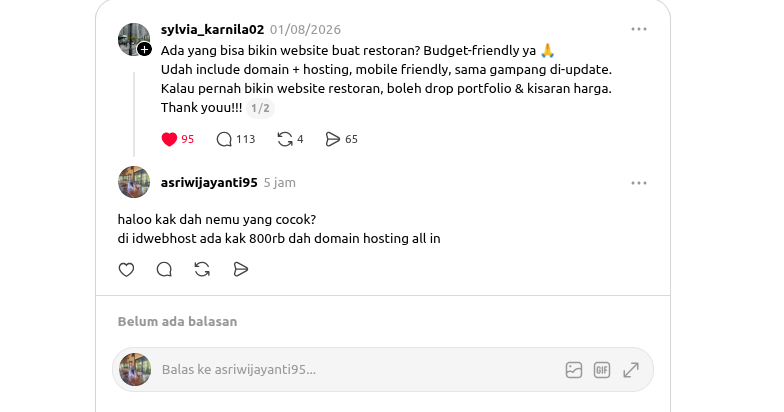The height and width of the screenshot is (412, 784).
Task: Add a GIF to the reply
Action: [602, 370]
